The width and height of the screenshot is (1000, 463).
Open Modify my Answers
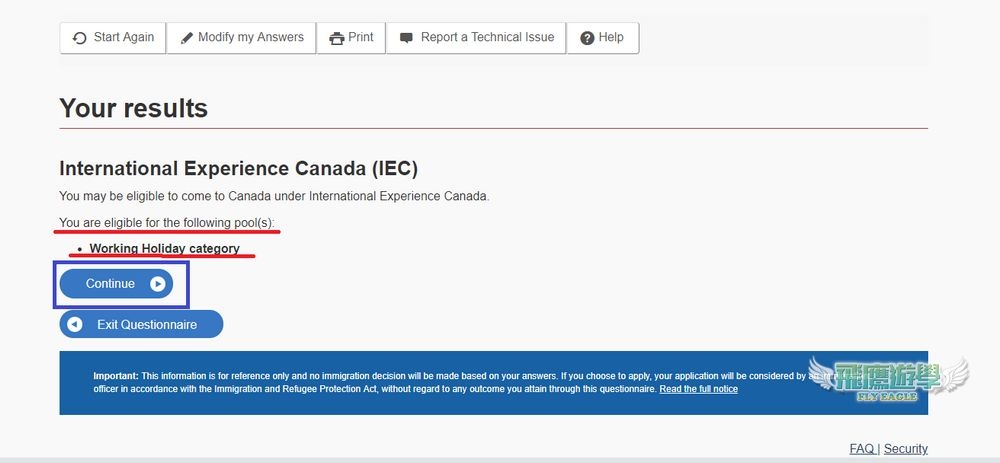pos(242,38)
